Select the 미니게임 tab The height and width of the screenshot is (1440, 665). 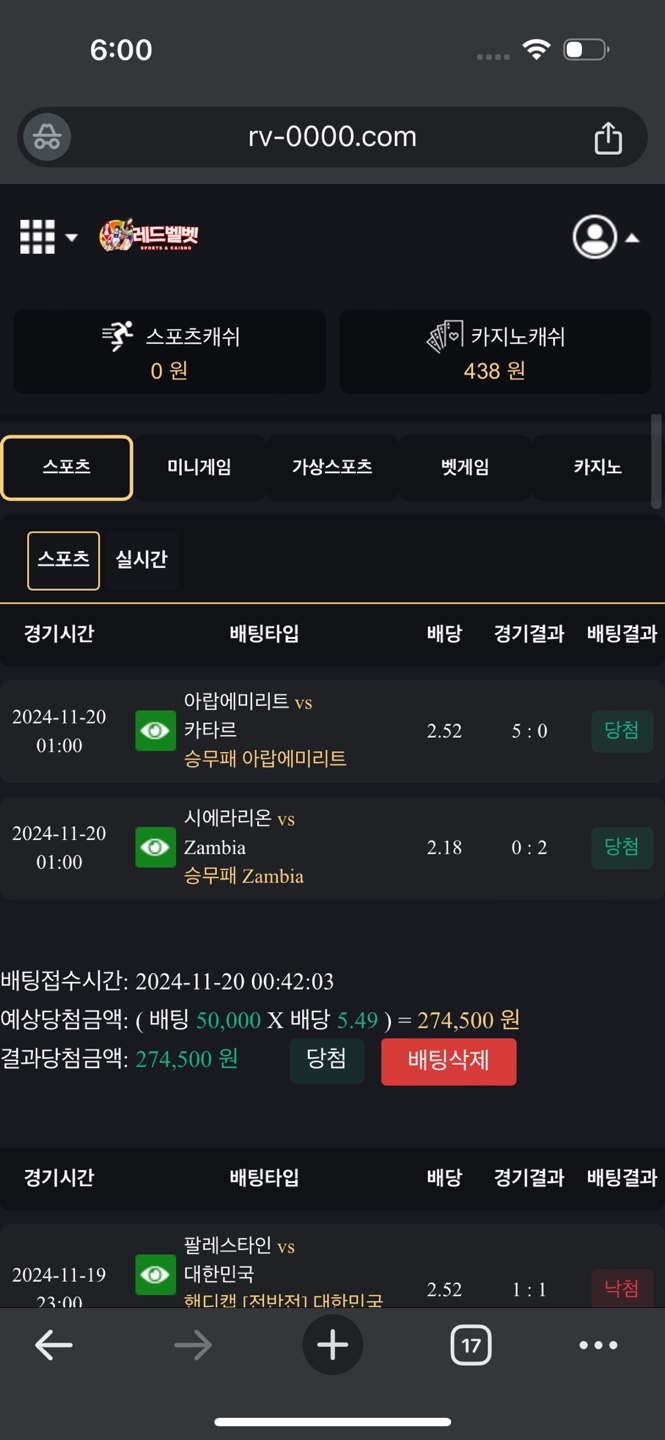pyautogui.click(x=199, y=467)
